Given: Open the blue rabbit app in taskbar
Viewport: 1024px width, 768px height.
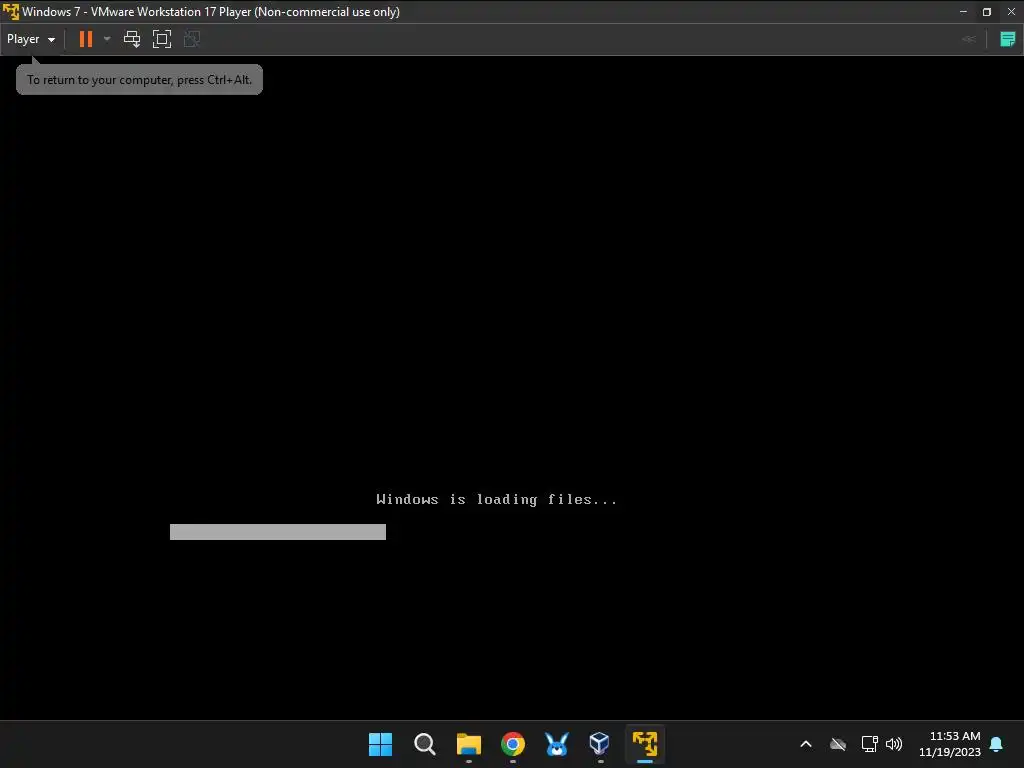Looking at the screenshot, I should click(x=556, y=744).
